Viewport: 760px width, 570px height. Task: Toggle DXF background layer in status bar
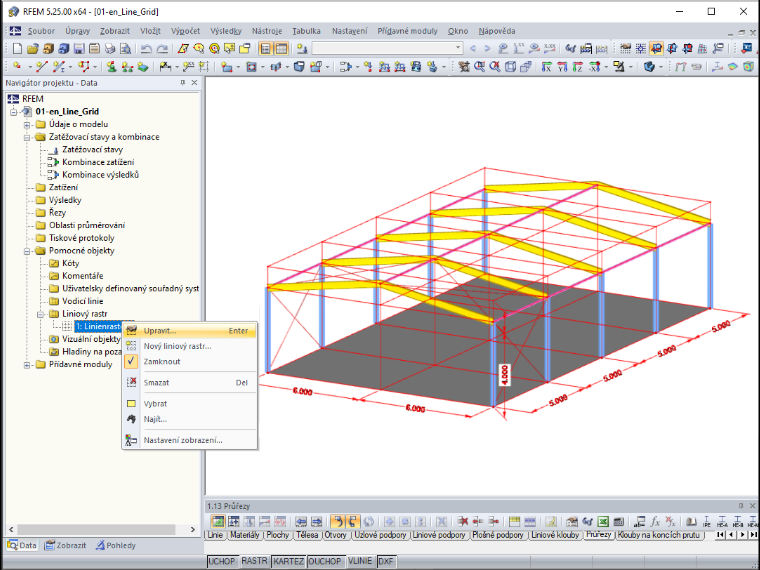point(386,561)
